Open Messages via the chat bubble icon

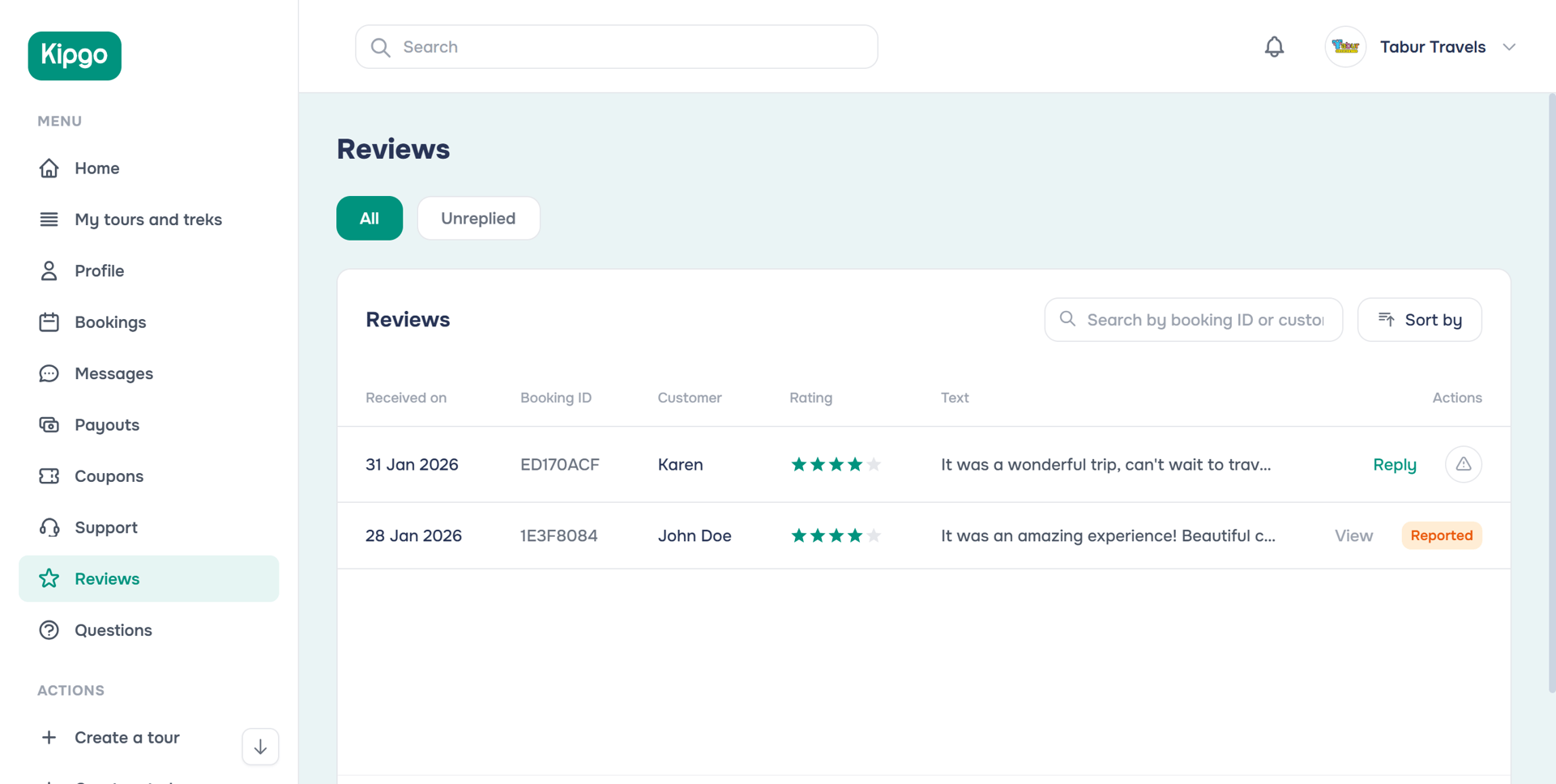[x=49, y=373]
